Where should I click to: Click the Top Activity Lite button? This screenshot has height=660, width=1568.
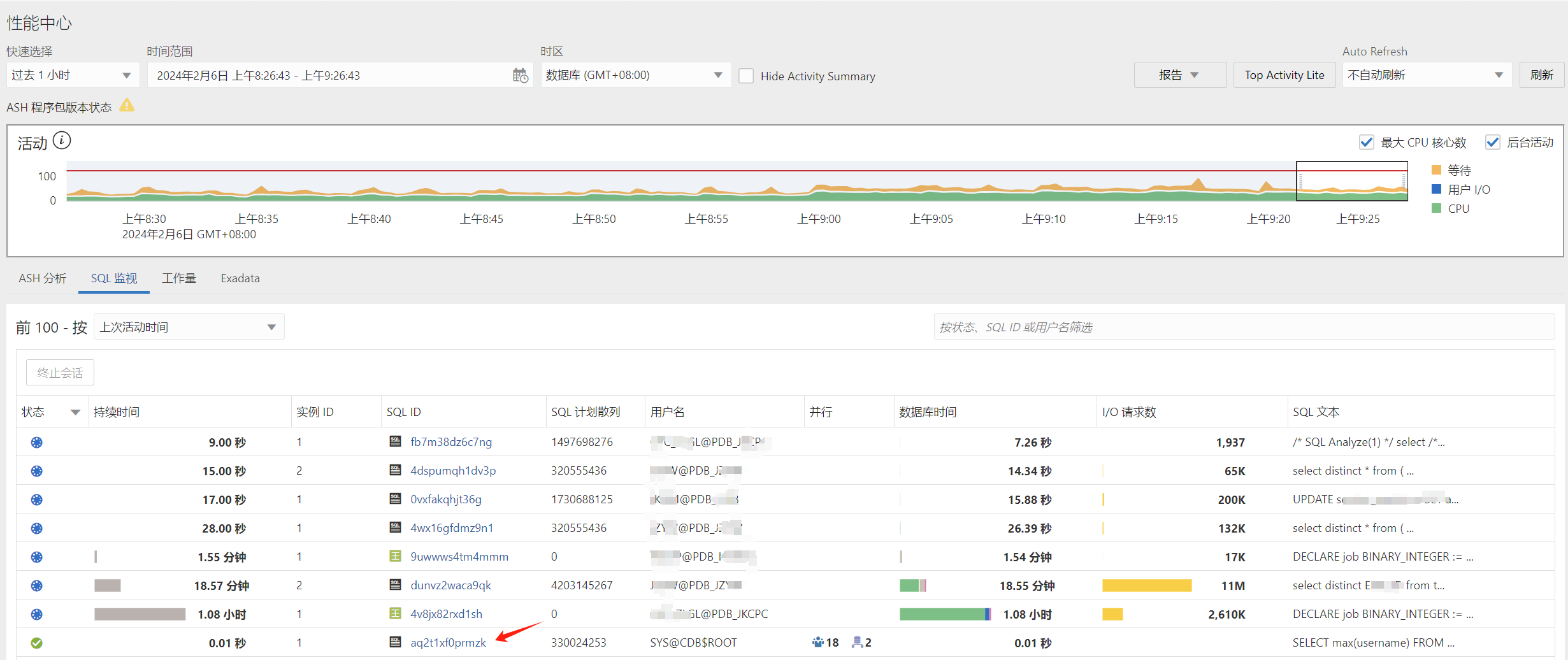click(1284, 75)
